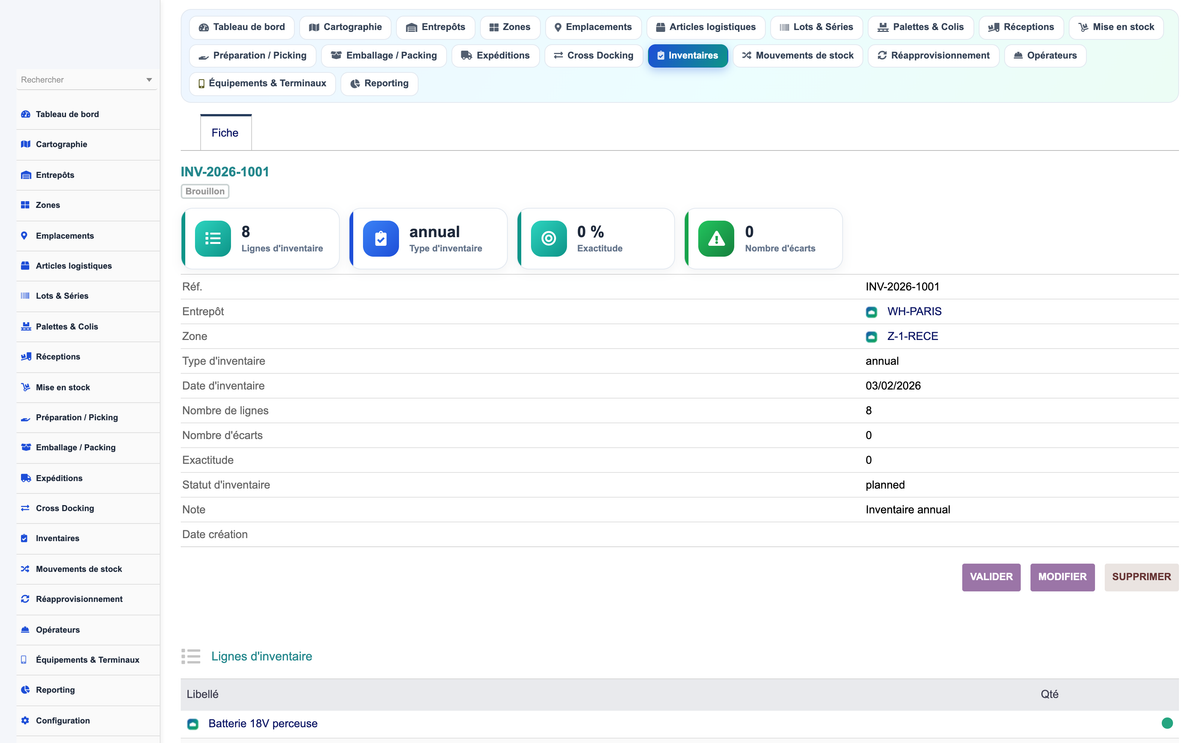1200x743 pixels.
Task: Click the INV-2026-1001 title heading
Action: [225, 172]
